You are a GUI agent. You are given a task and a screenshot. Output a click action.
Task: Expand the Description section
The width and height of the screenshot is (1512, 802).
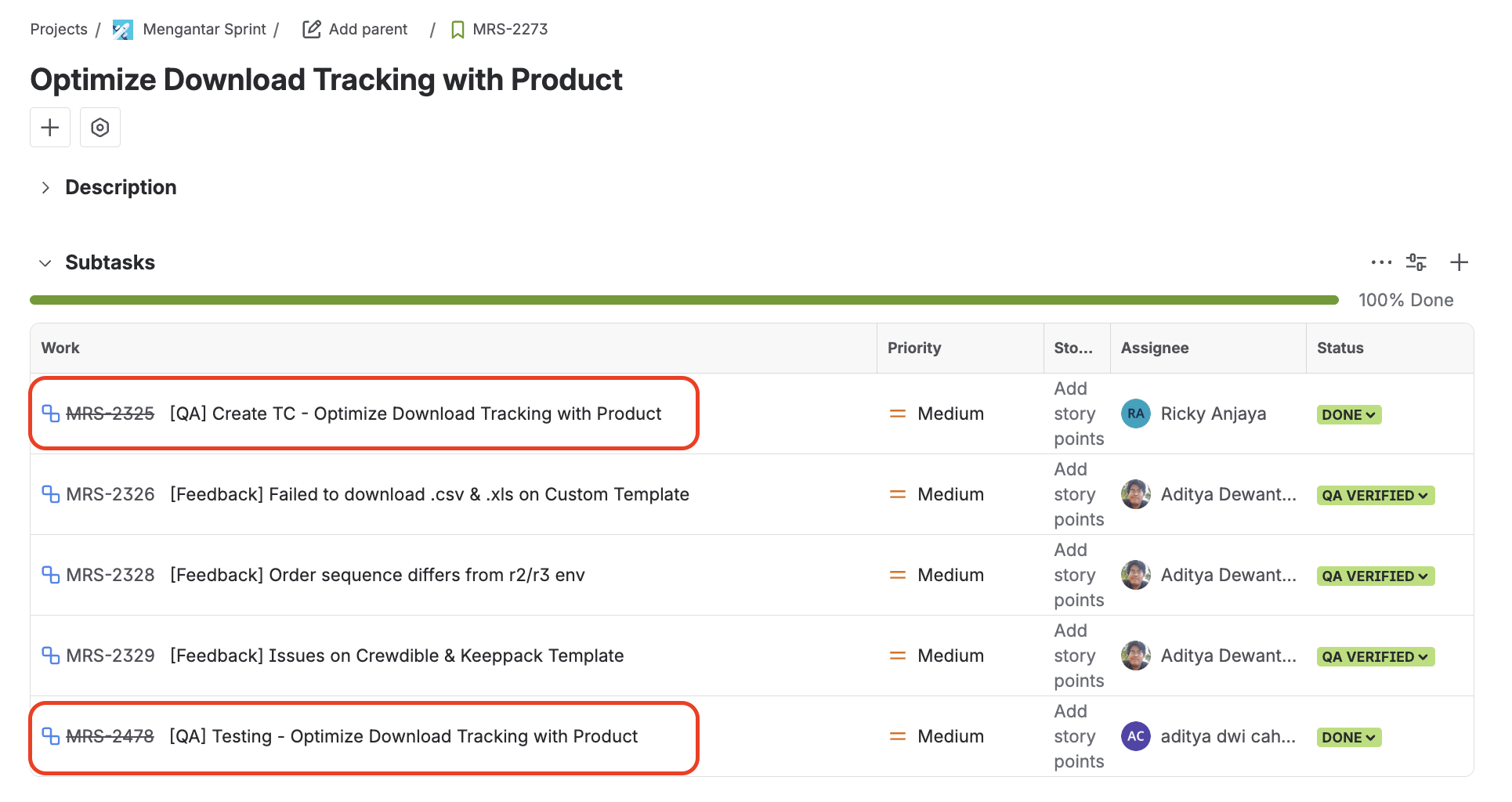45,188
